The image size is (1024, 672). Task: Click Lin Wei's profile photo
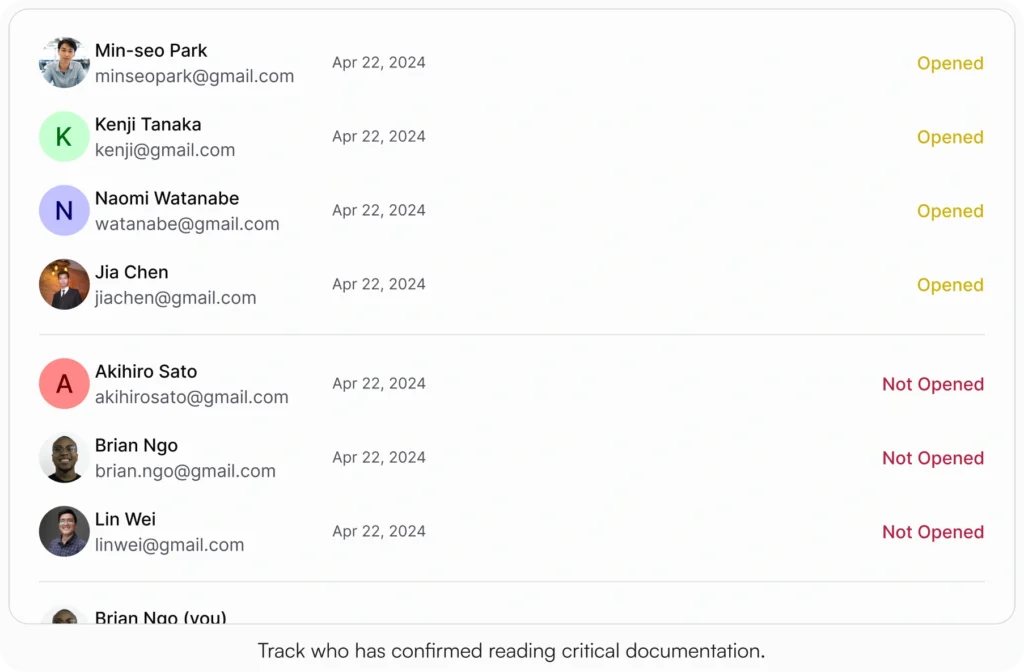[64, 531]
